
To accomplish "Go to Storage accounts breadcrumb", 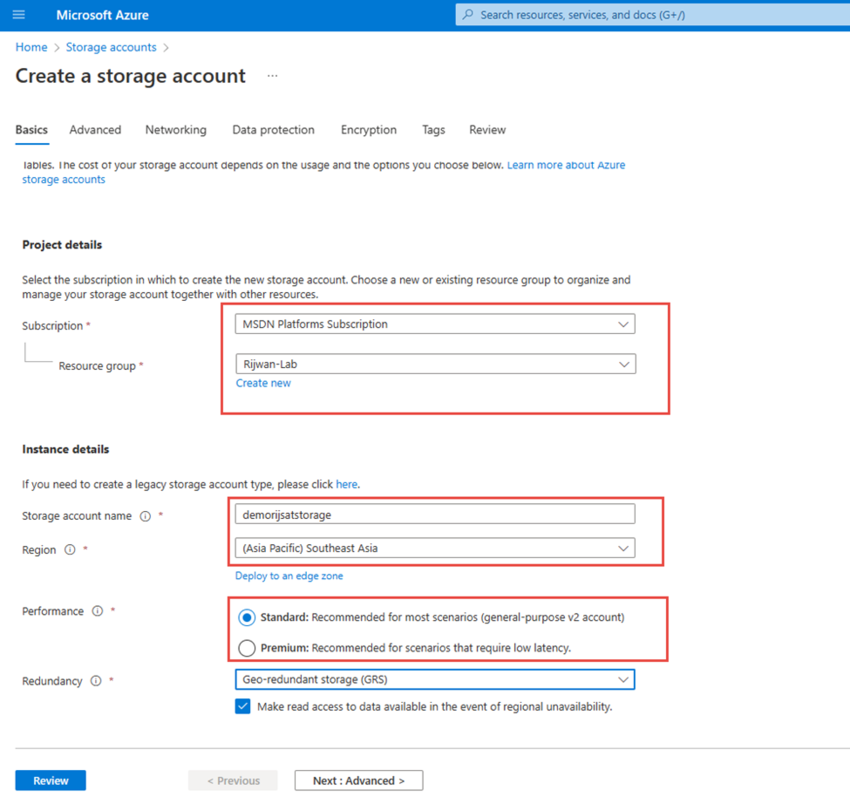I will coord(111,47).
